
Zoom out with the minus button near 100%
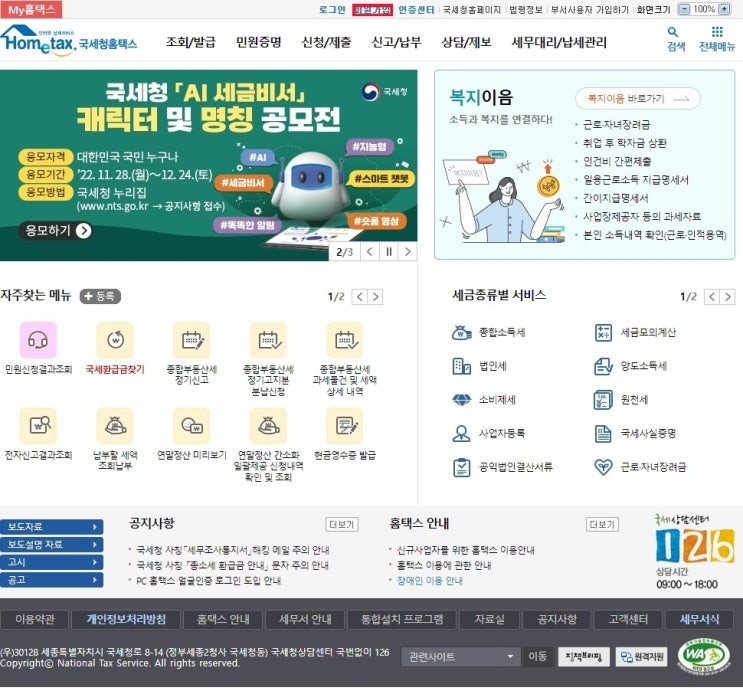(x=684, y=9)
